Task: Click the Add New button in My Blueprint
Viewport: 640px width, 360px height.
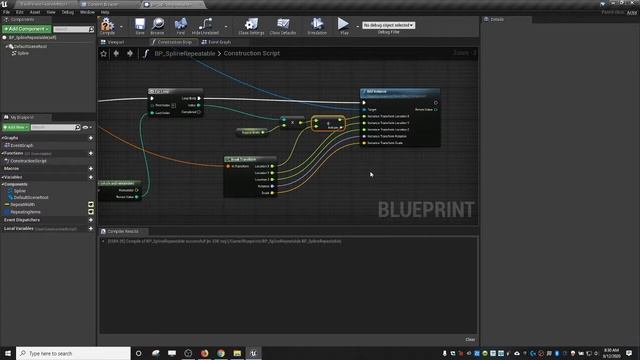Action: (x=16, y=127)
